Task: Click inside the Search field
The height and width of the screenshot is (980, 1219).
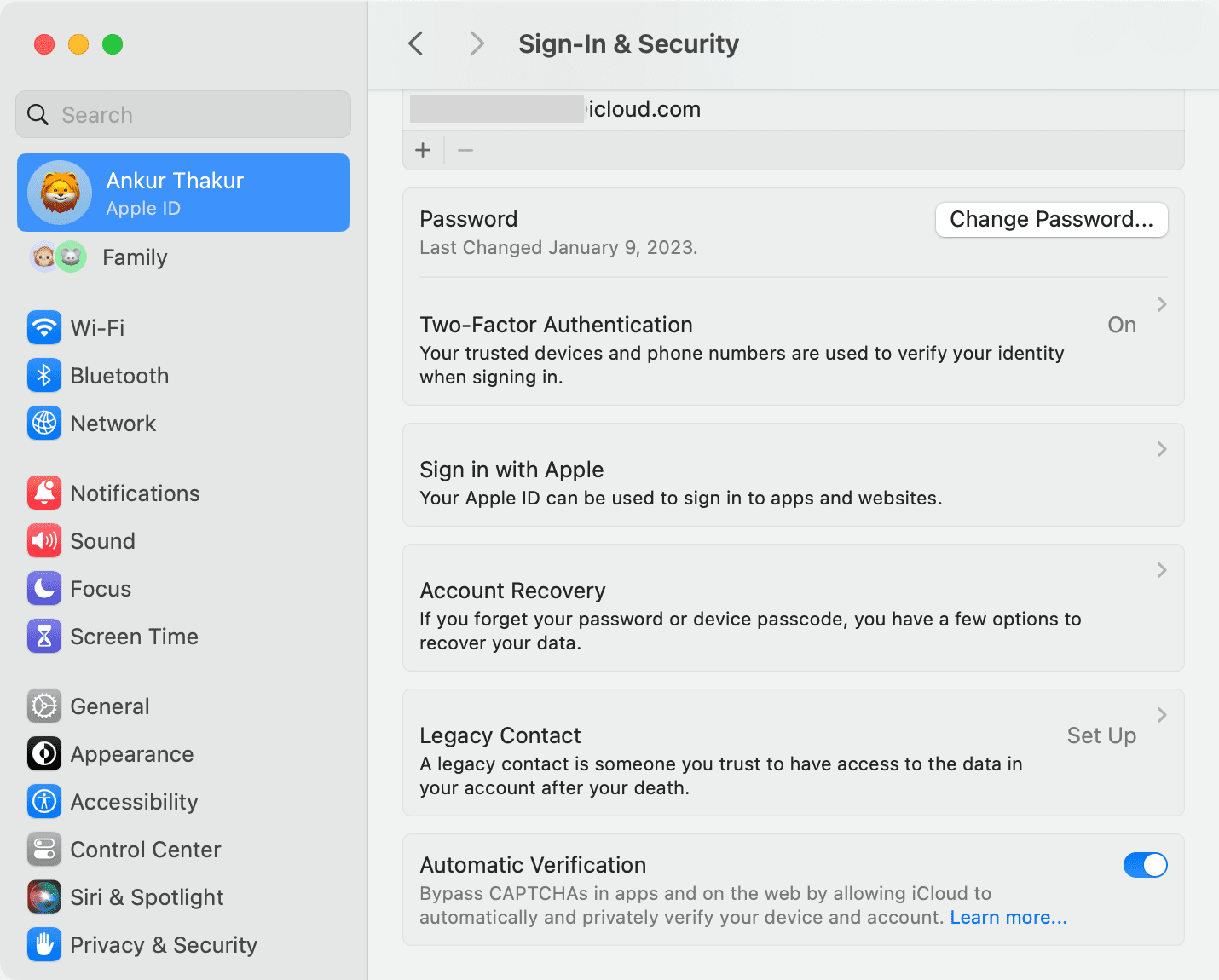Action: (182, 114)
